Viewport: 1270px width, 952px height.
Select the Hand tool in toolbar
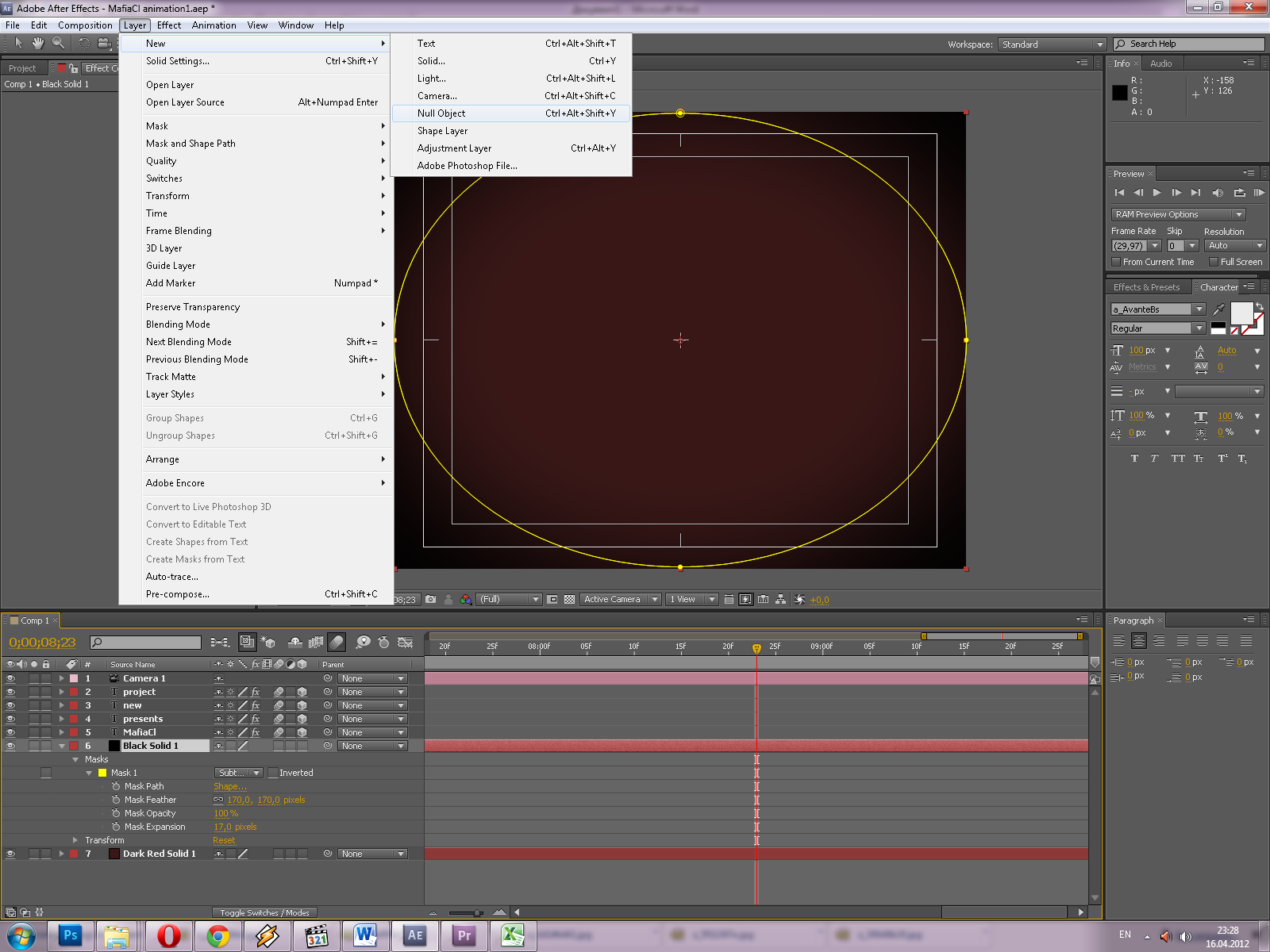click(37, 43)
